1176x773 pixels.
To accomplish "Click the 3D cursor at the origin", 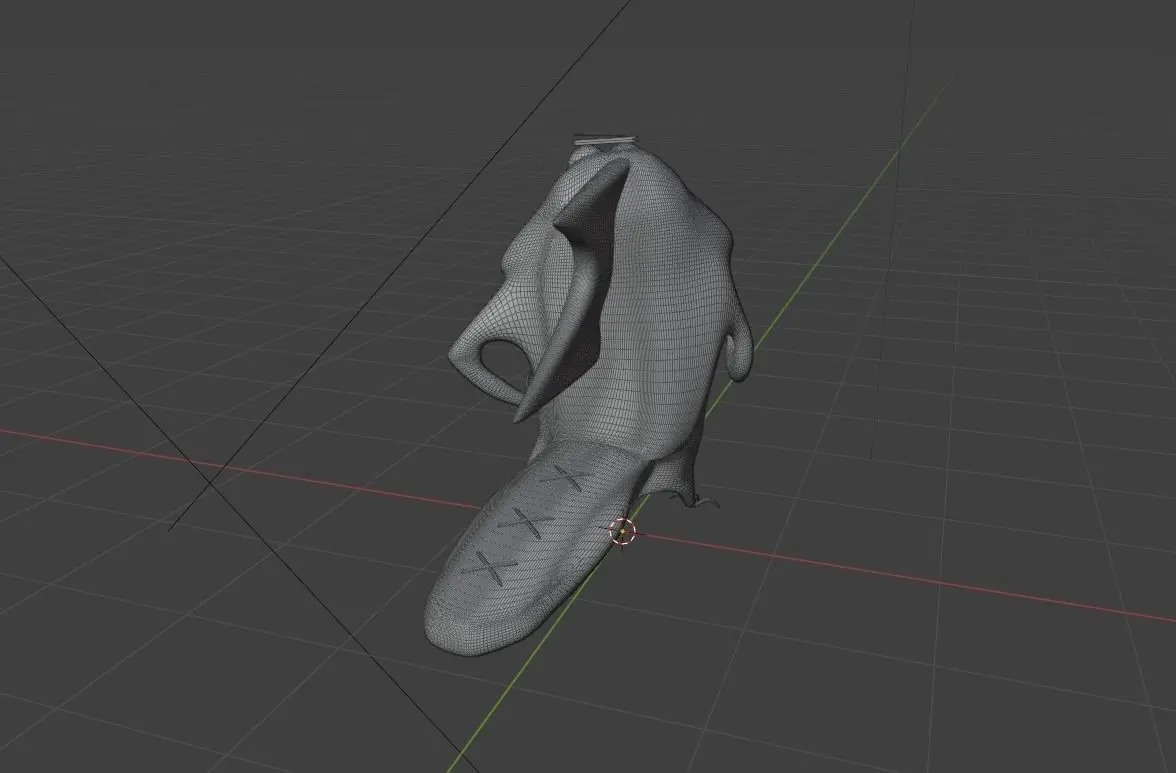I will [x=622, y=531].
